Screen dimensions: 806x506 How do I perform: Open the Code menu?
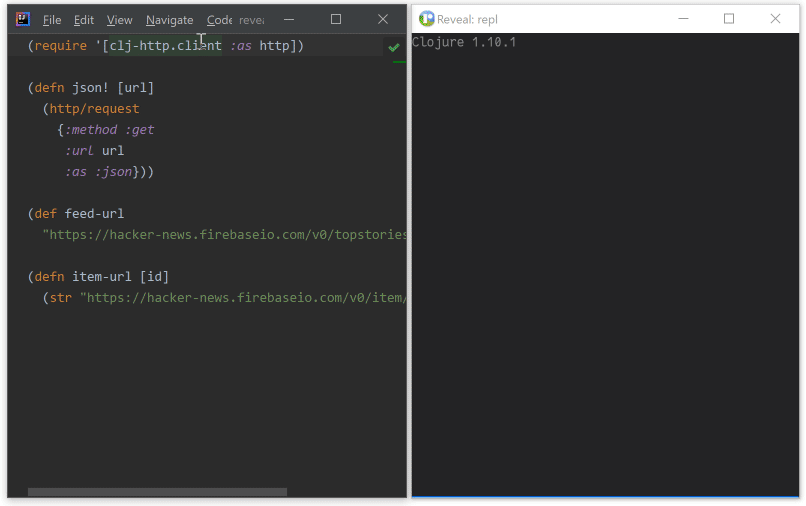[219, 20]
